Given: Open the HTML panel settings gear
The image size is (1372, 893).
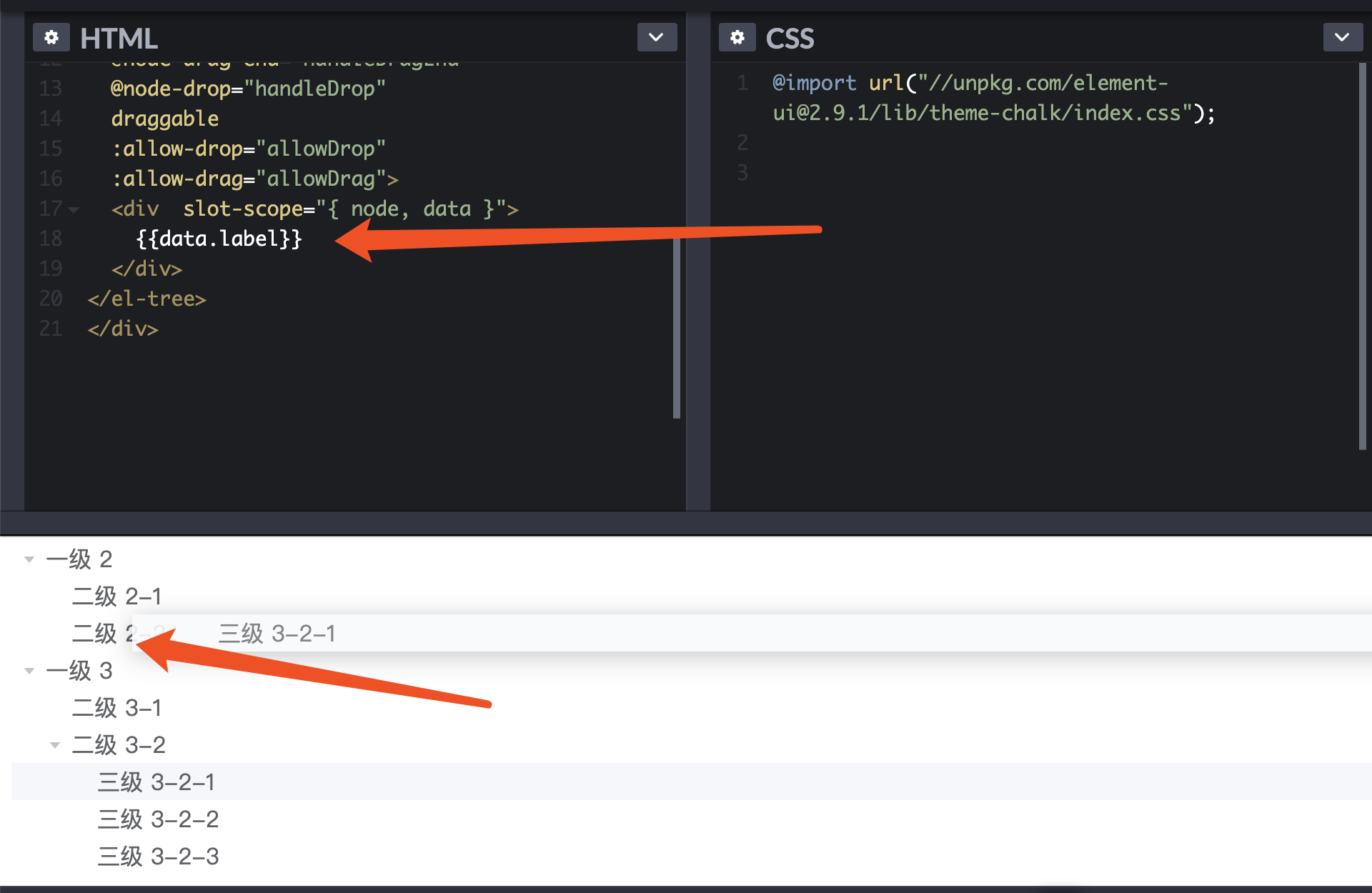Looking at the screenshot, I should (x=50, y=37).
